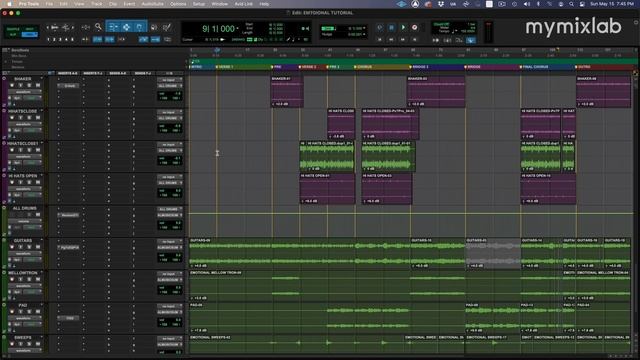Click the red Record transport button
Screen dimensions: 640x360
(415, 27)
